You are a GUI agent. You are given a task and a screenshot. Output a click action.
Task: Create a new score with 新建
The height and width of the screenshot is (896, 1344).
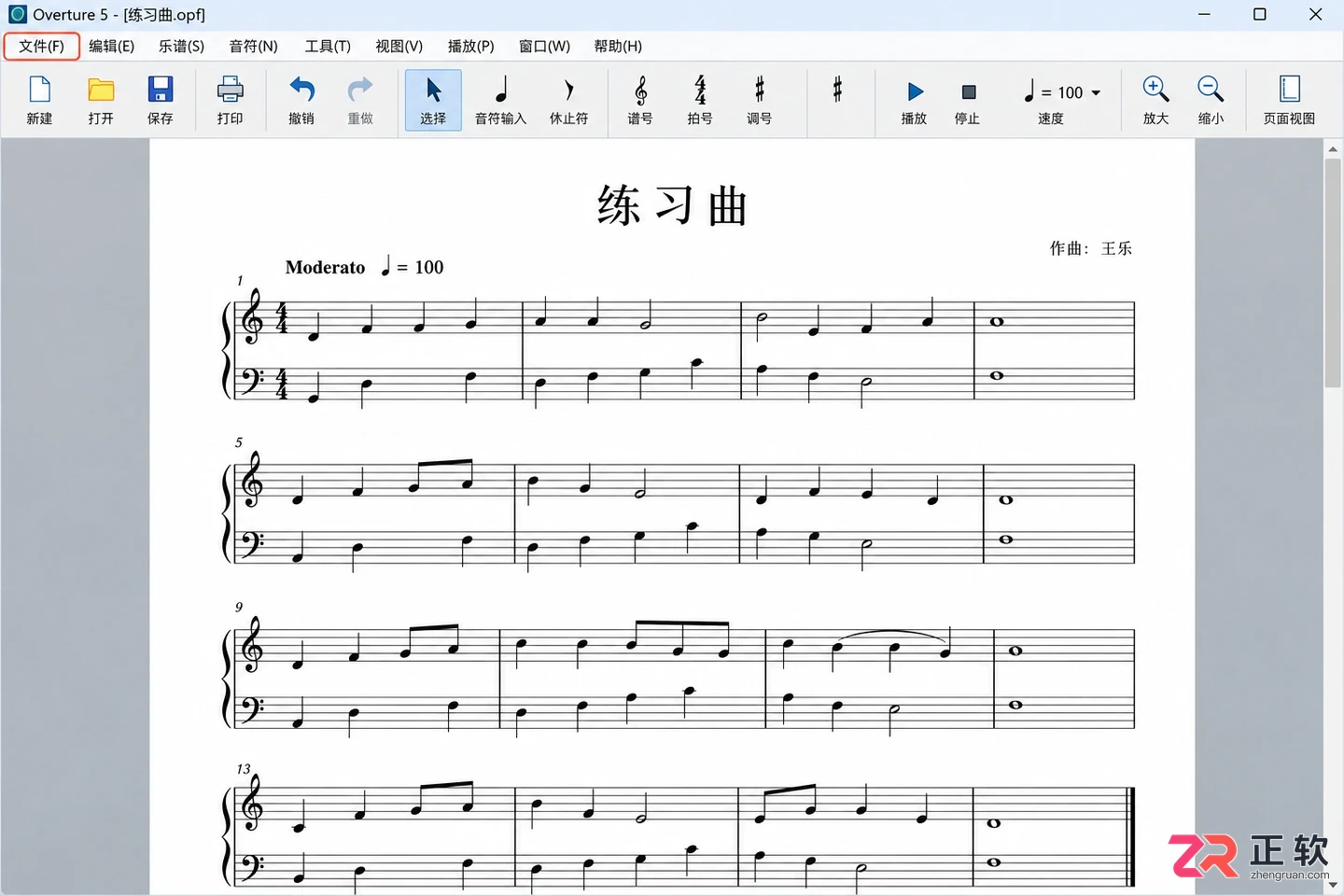coord(39,100)
